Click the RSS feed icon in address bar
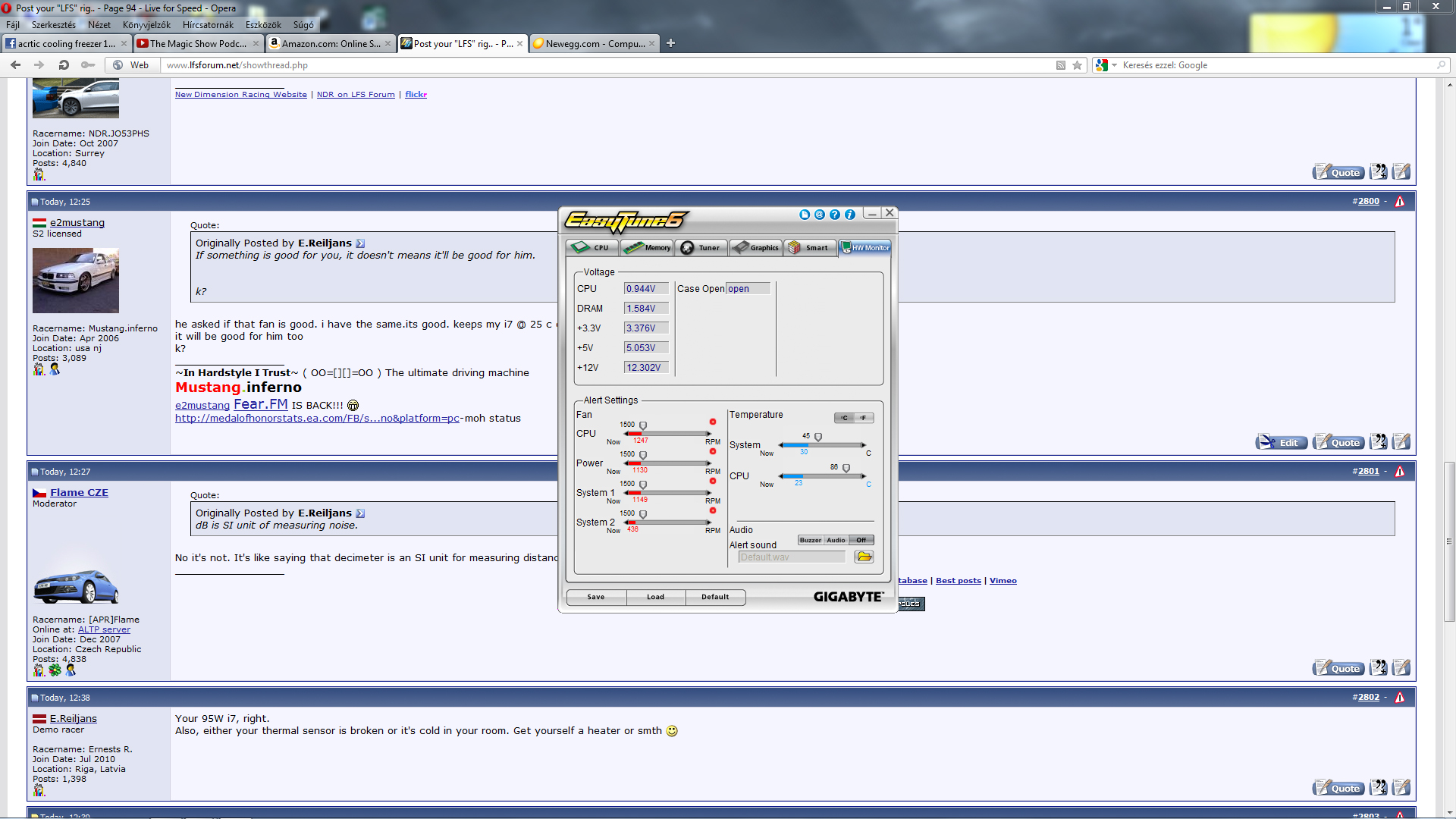This screenshot has height=819, width=1456. click(x=1061, y=65)
